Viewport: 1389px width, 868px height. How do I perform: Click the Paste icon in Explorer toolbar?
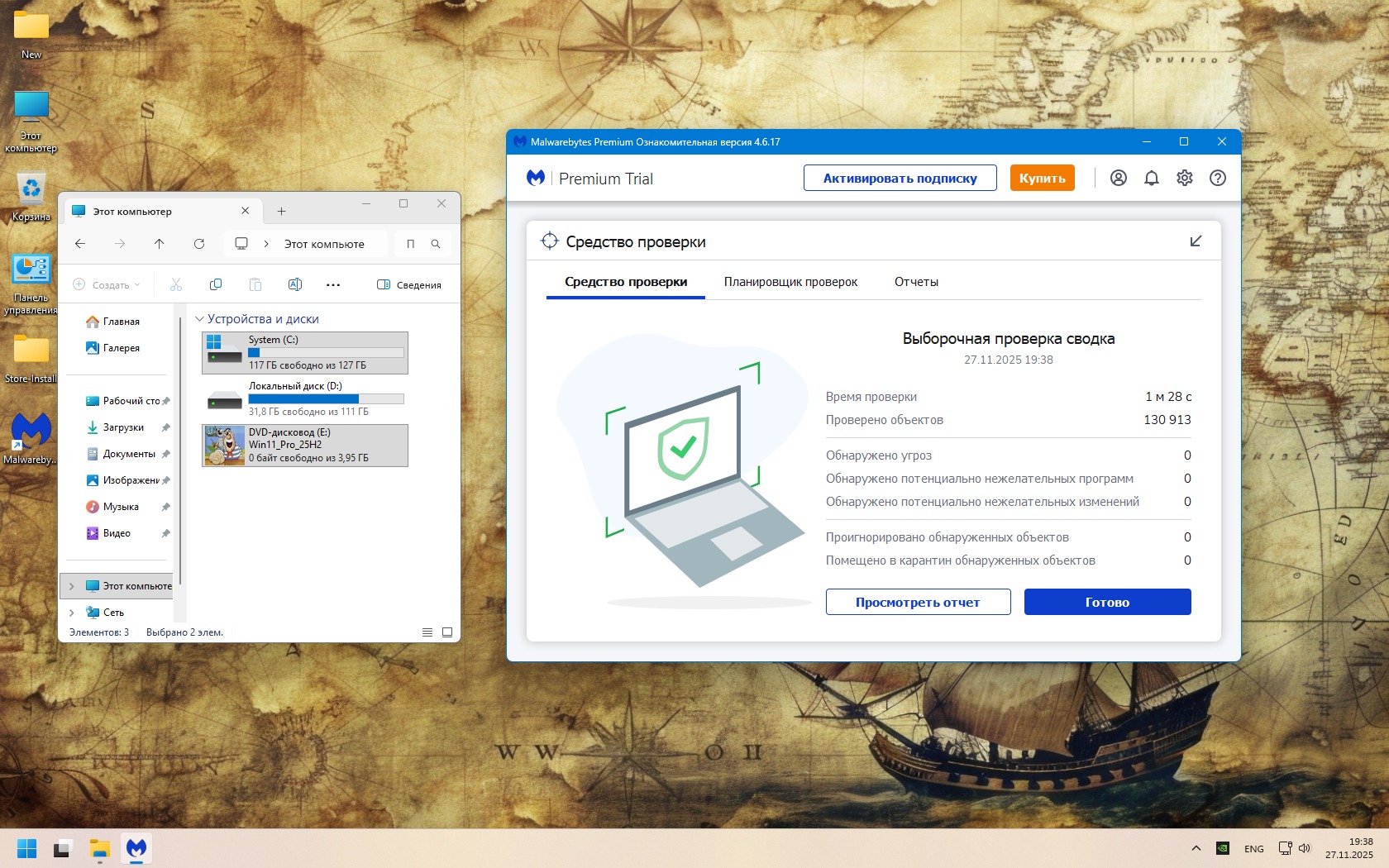255,284
